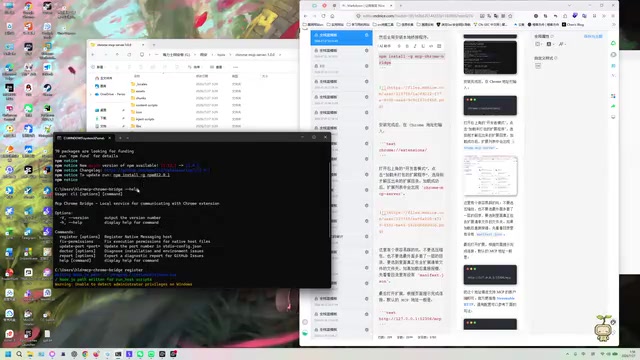Screen dimensions: 640x360
Task: Select the _locales folder in Explorer
Action: [x=139, y=84]
